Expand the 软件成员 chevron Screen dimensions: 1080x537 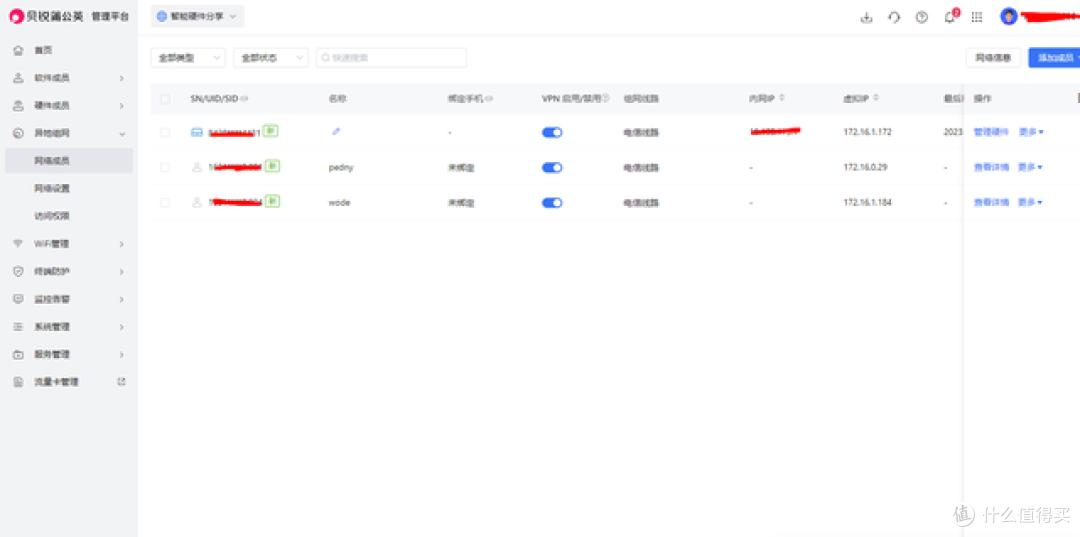point(122,78)
